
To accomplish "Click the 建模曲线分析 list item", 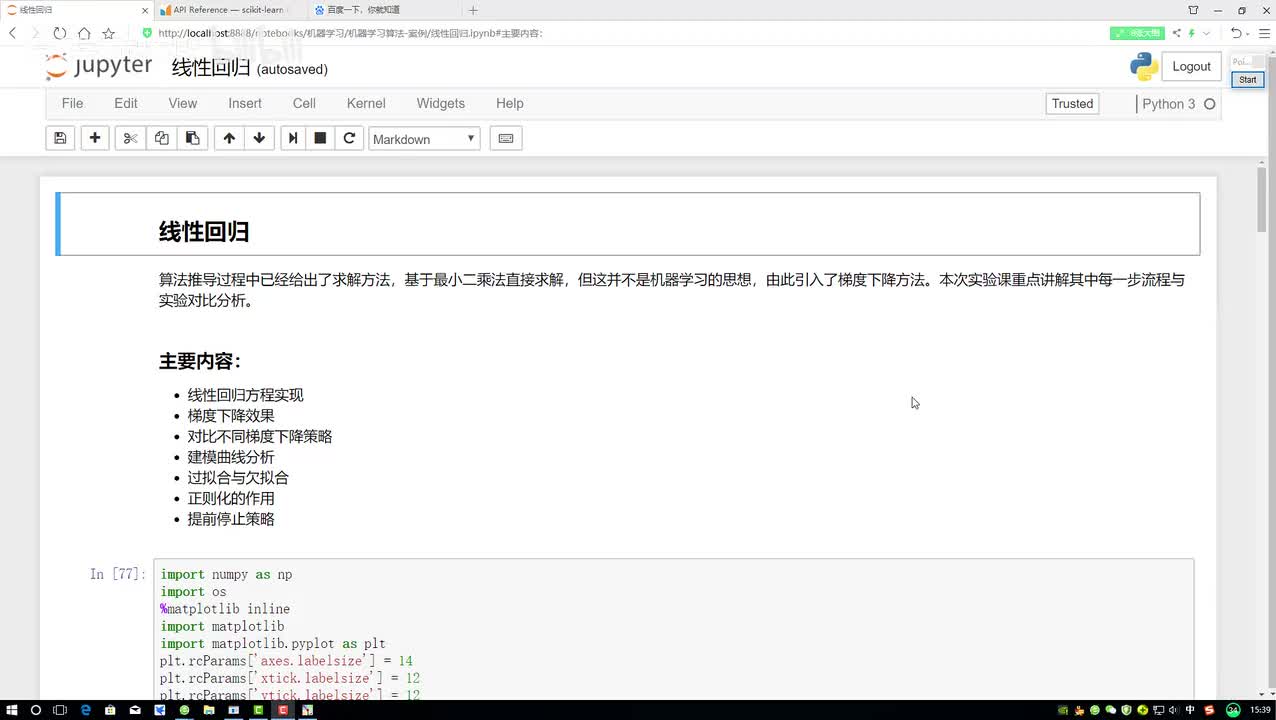I will 231,457.
